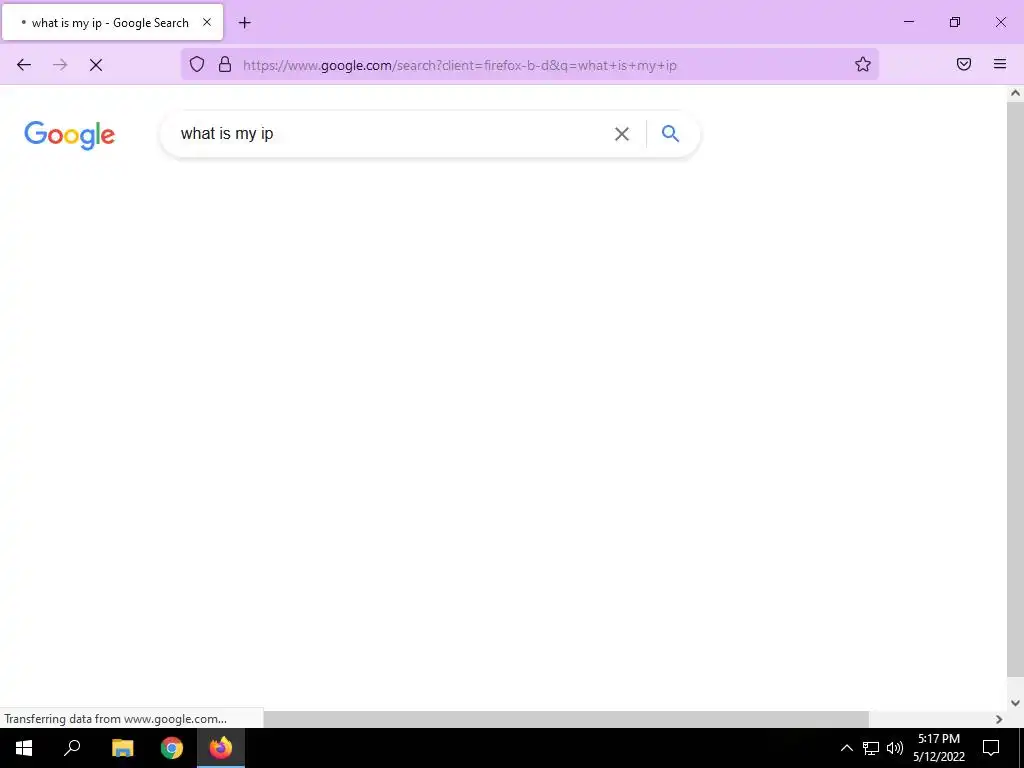Clear the Google search box
1024x768 pixels.
[x=622, y=134]
